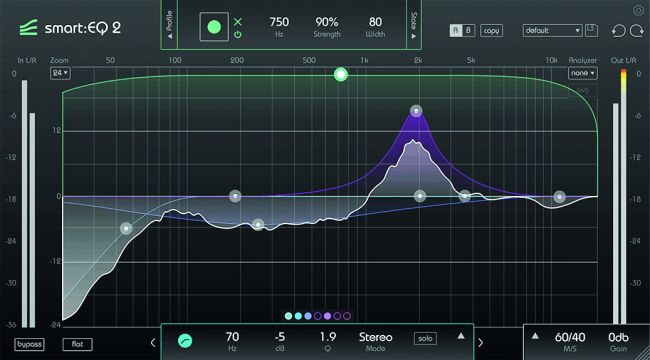Click the undo arrow
This screenshot has width=650, height=360.
coord(618,31)
